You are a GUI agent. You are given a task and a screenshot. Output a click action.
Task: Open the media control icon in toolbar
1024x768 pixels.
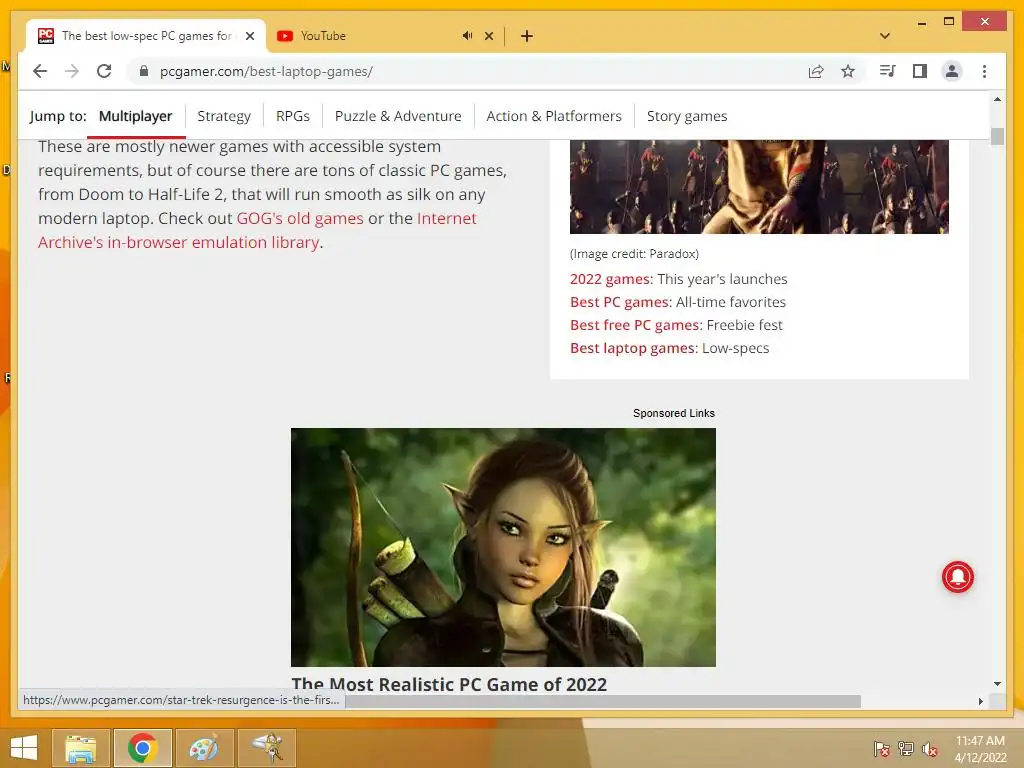click(888, 71)
